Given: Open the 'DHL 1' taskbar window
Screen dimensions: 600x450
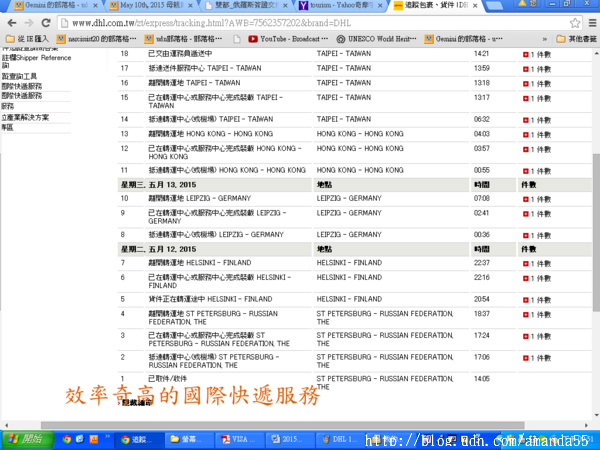Looking at the screenshot, I should pos(340,440).
